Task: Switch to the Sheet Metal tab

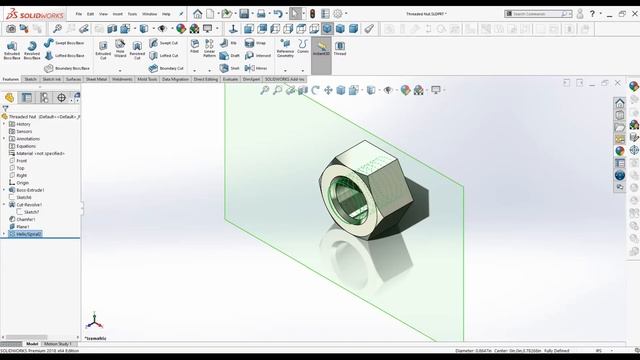Action: pyautogui.click(x=96, y=79)
